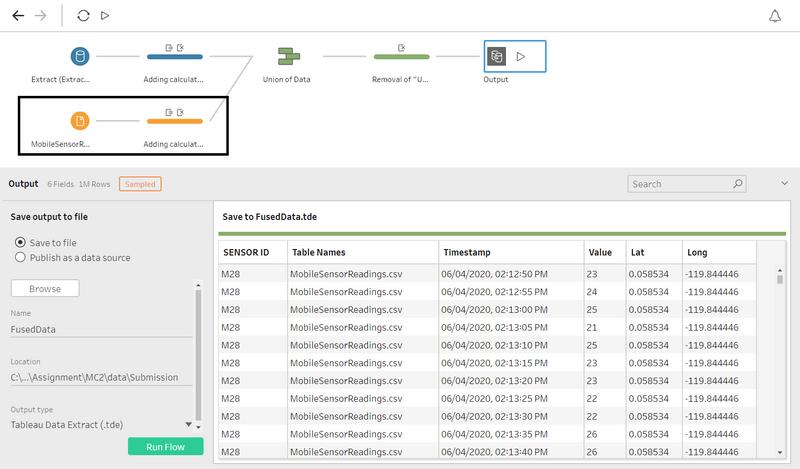The width and height of the screenshot is (800, 469).
Task: Refresh the flow data
Action: click(83, 16)
